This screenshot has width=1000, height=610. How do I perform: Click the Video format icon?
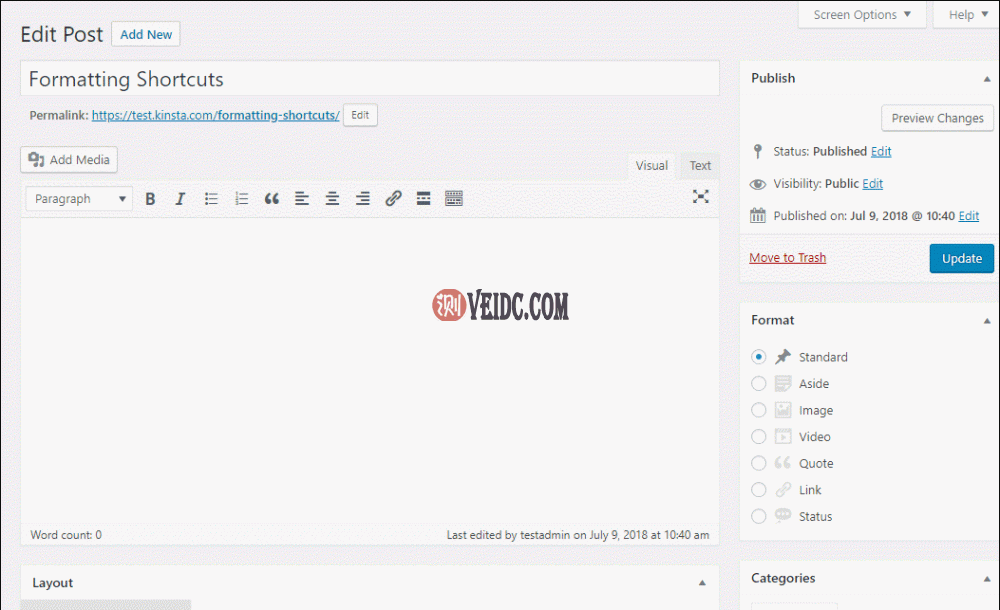(x=783, y=436)
